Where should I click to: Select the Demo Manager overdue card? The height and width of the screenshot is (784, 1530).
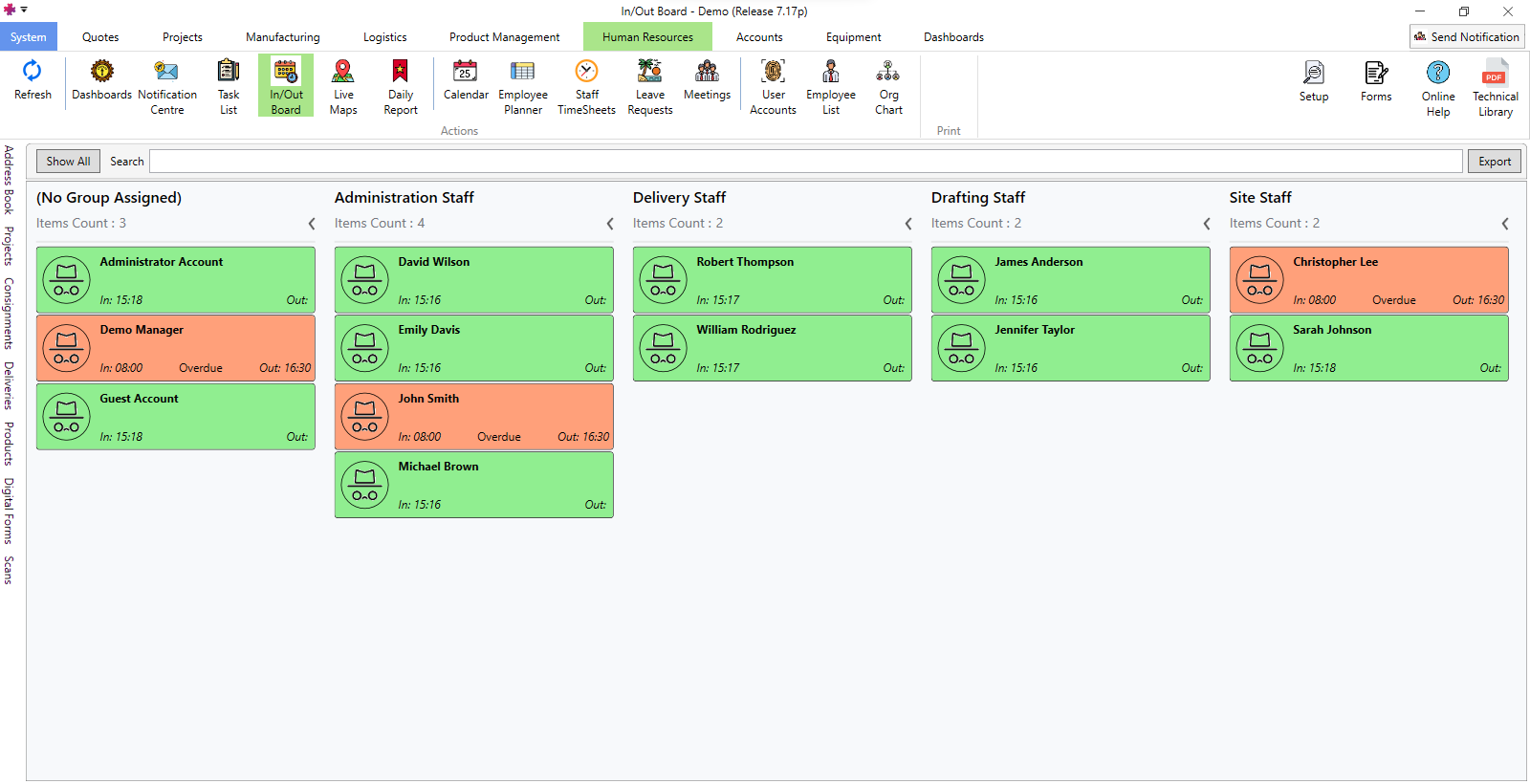[x=176, y=348]
